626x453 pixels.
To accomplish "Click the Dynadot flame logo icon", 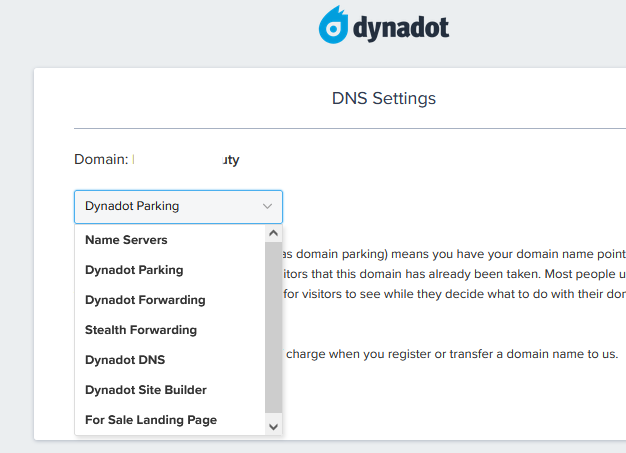I will click(333, 27).
